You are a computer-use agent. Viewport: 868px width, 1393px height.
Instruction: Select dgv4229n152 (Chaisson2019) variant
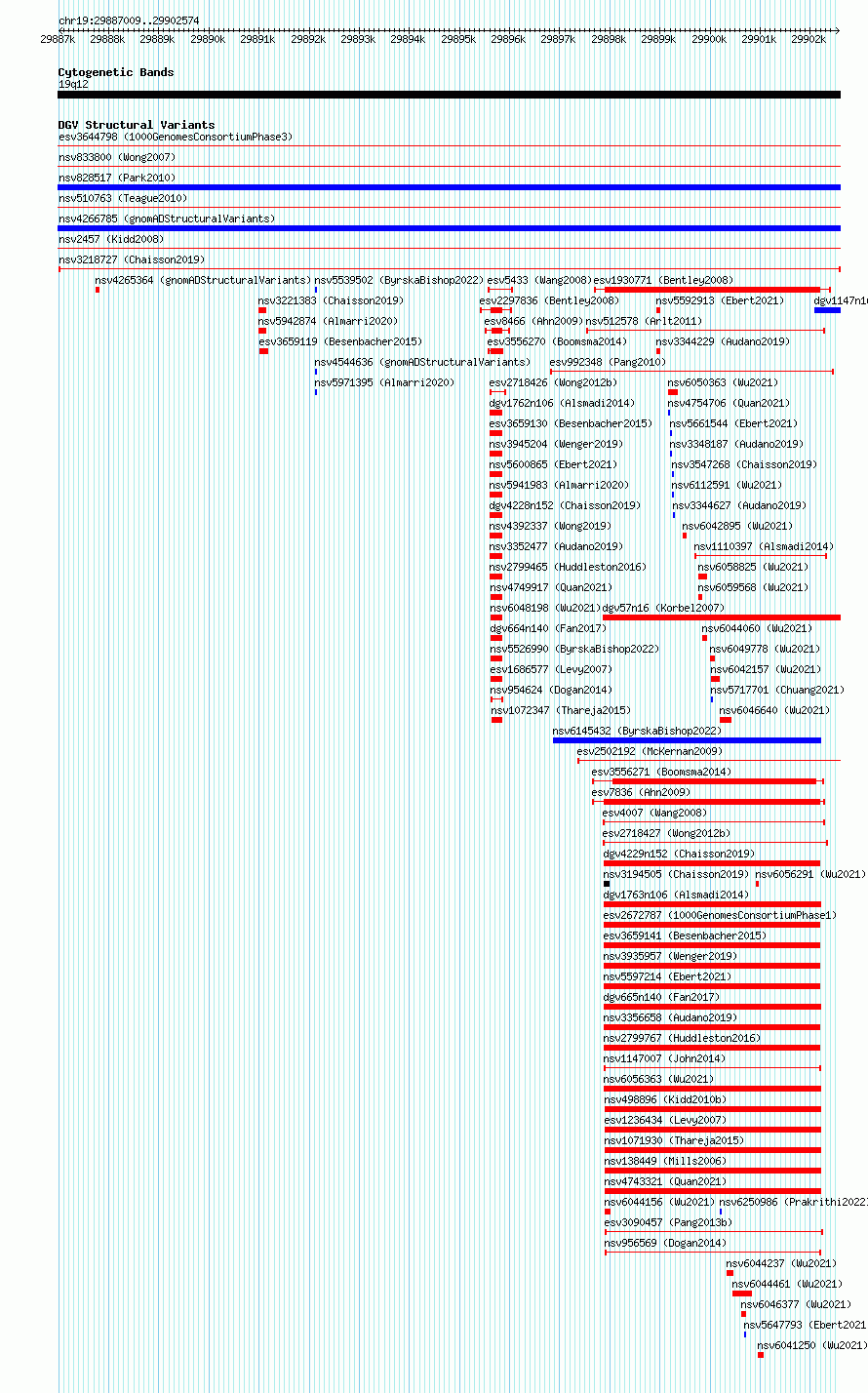point(679,854)
